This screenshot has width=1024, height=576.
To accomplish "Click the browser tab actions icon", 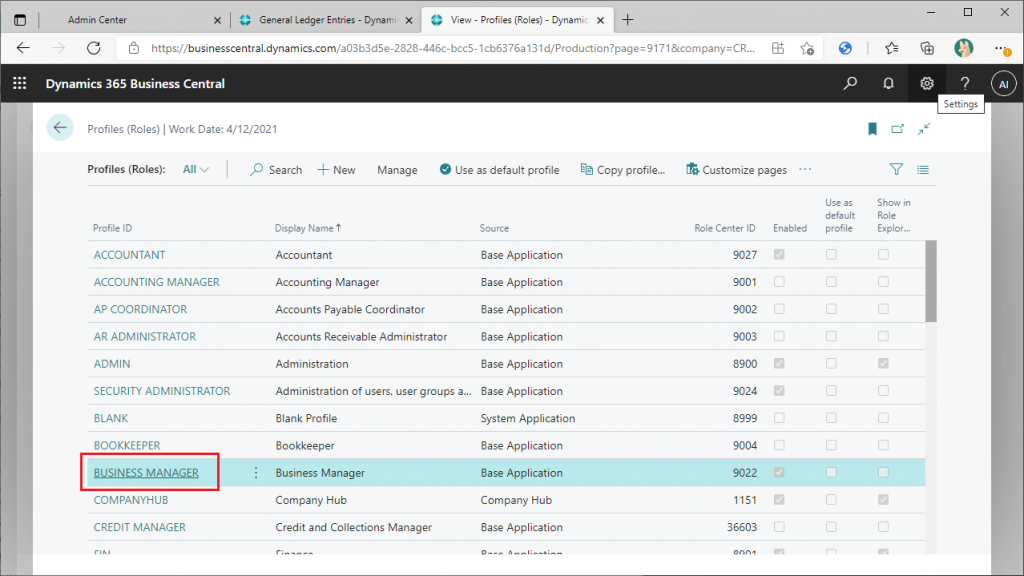I will tap(20, 20).
